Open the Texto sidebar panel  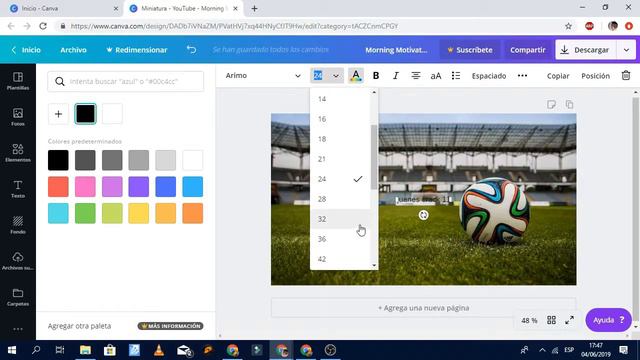point(18,189)
